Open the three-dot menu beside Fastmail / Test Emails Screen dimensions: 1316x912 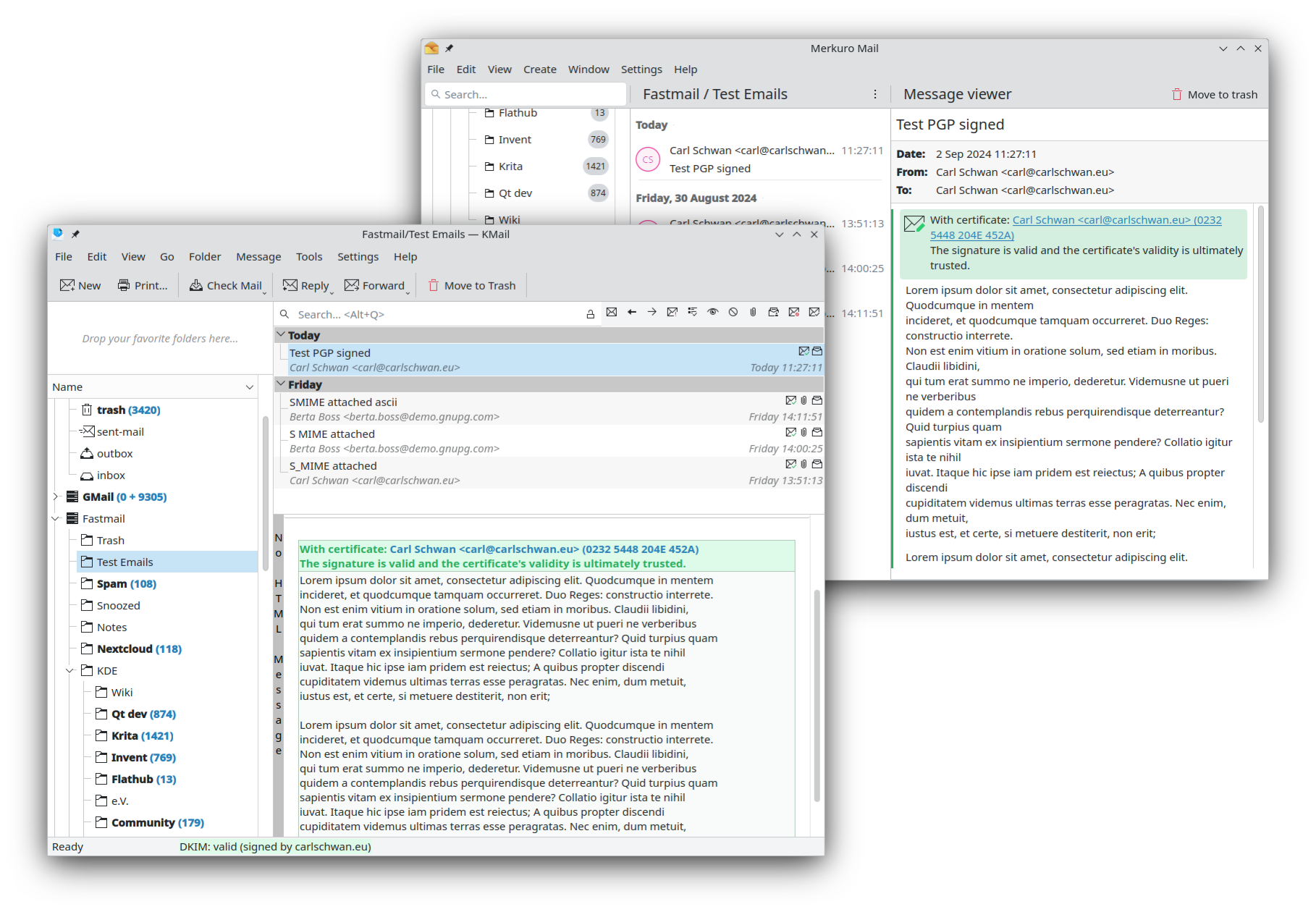[875, 94]
